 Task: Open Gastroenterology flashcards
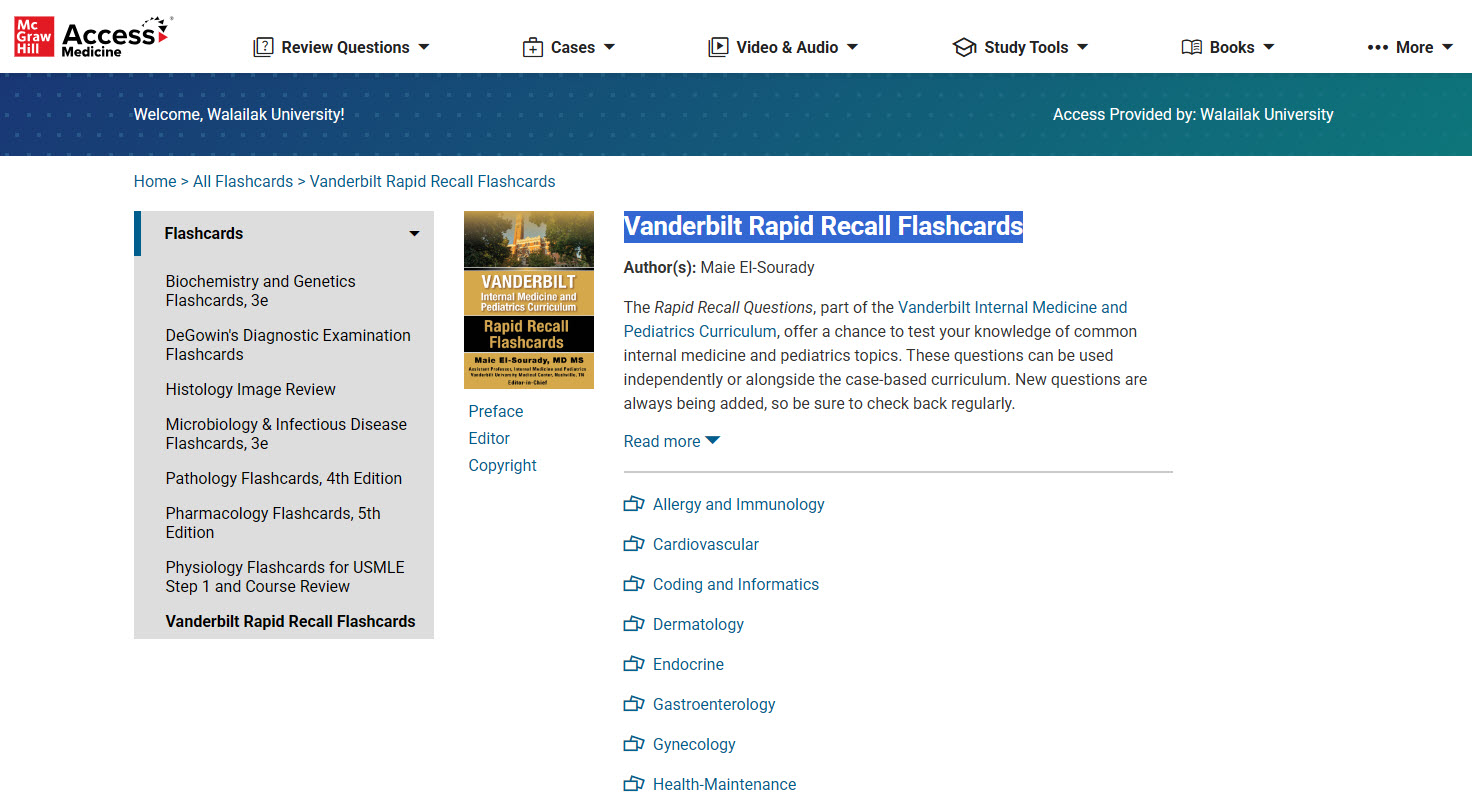714,704
